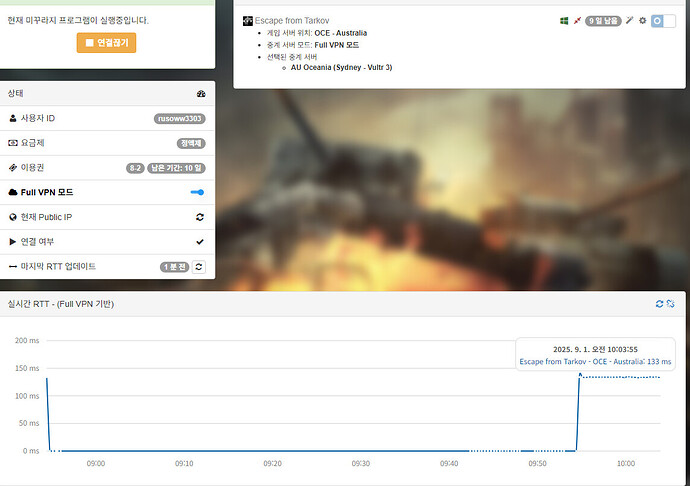Click the money icon beside 요금제

tap(13, 143)
